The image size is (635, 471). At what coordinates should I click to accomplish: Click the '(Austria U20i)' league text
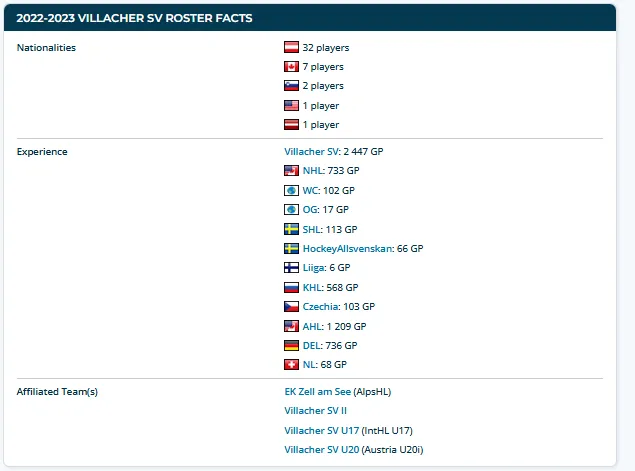pyautogui.click(x=392, y=450)
